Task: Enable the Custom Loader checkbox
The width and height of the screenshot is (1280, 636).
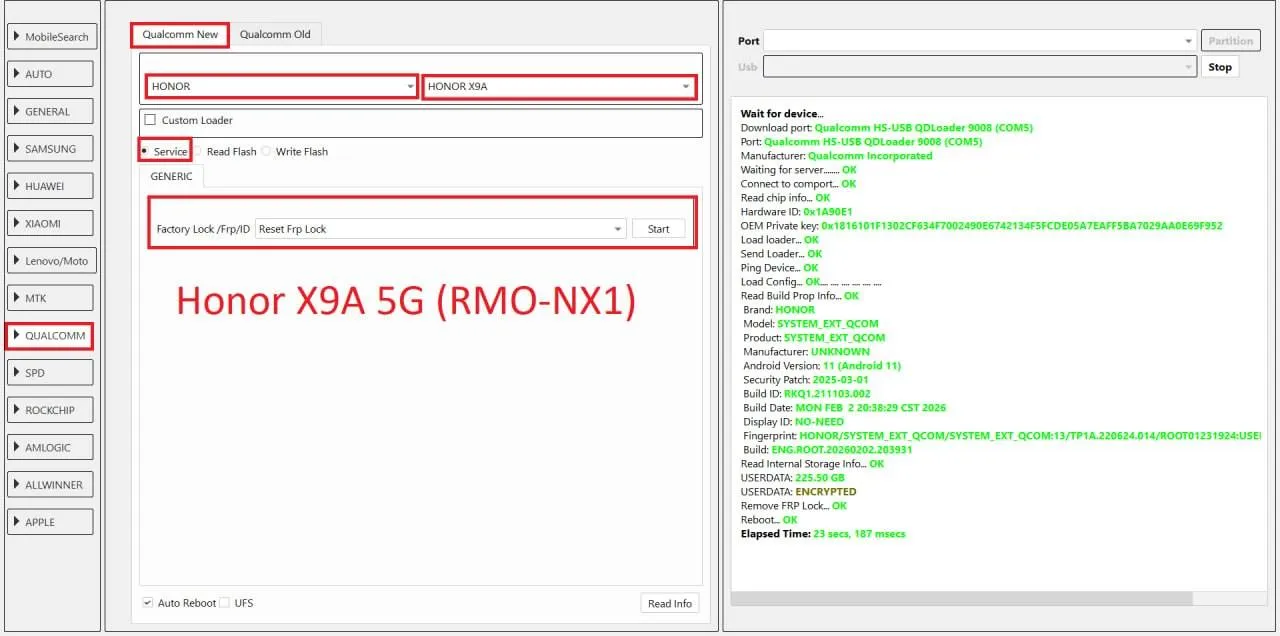Action: [151, 120]
